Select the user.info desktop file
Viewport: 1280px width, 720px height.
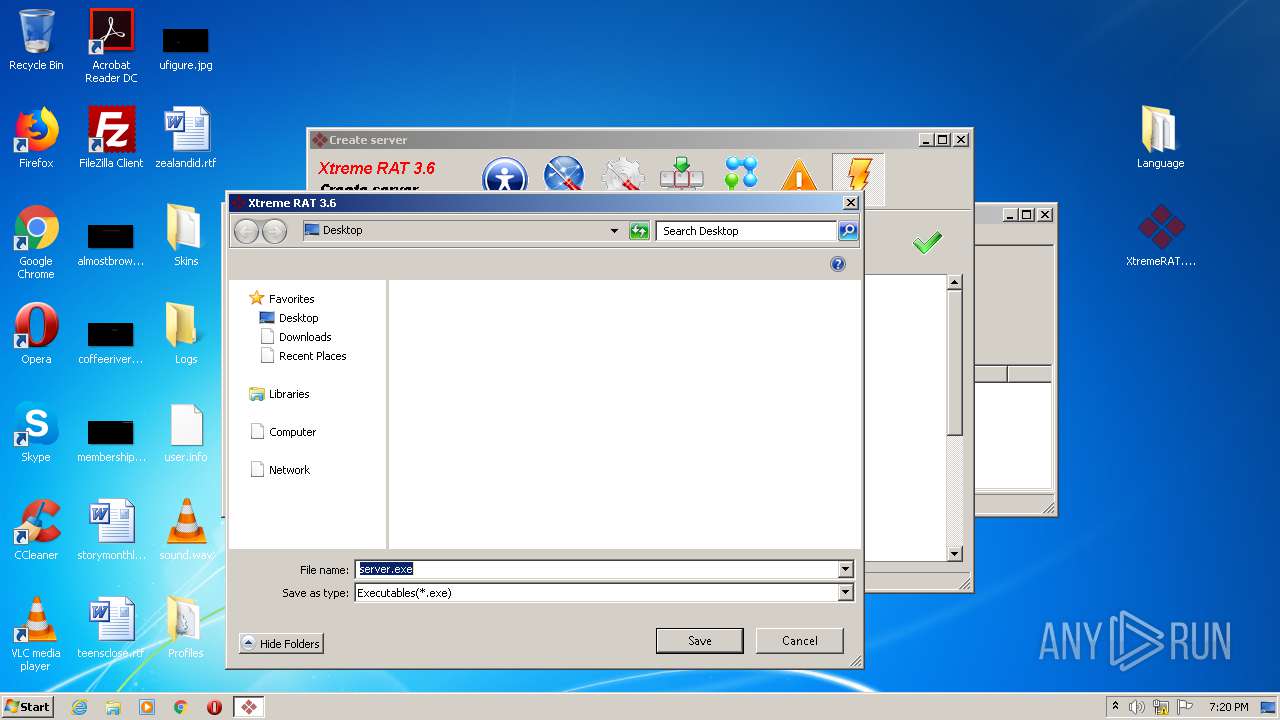point(186,432)
